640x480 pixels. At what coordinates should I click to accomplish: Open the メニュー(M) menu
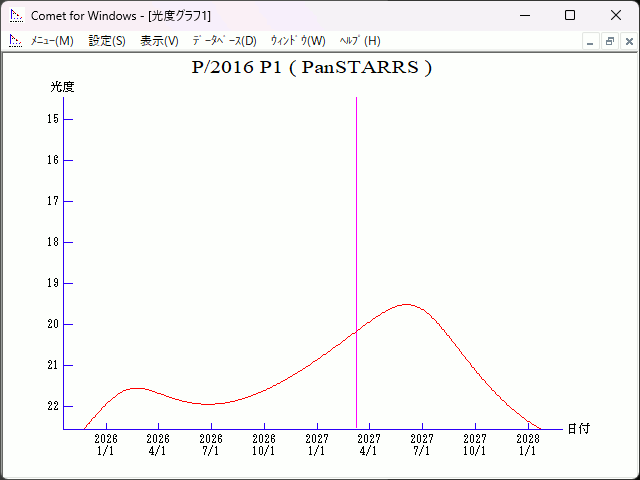tap(52, 41)
